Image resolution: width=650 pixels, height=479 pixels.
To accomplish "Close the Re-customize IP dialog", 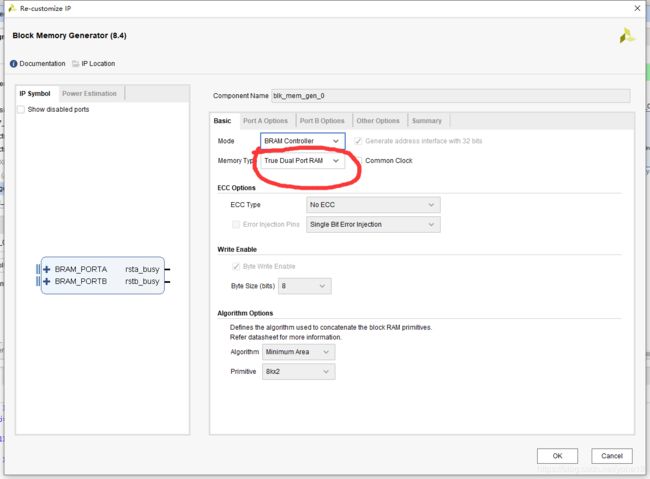I will (637, 8).
